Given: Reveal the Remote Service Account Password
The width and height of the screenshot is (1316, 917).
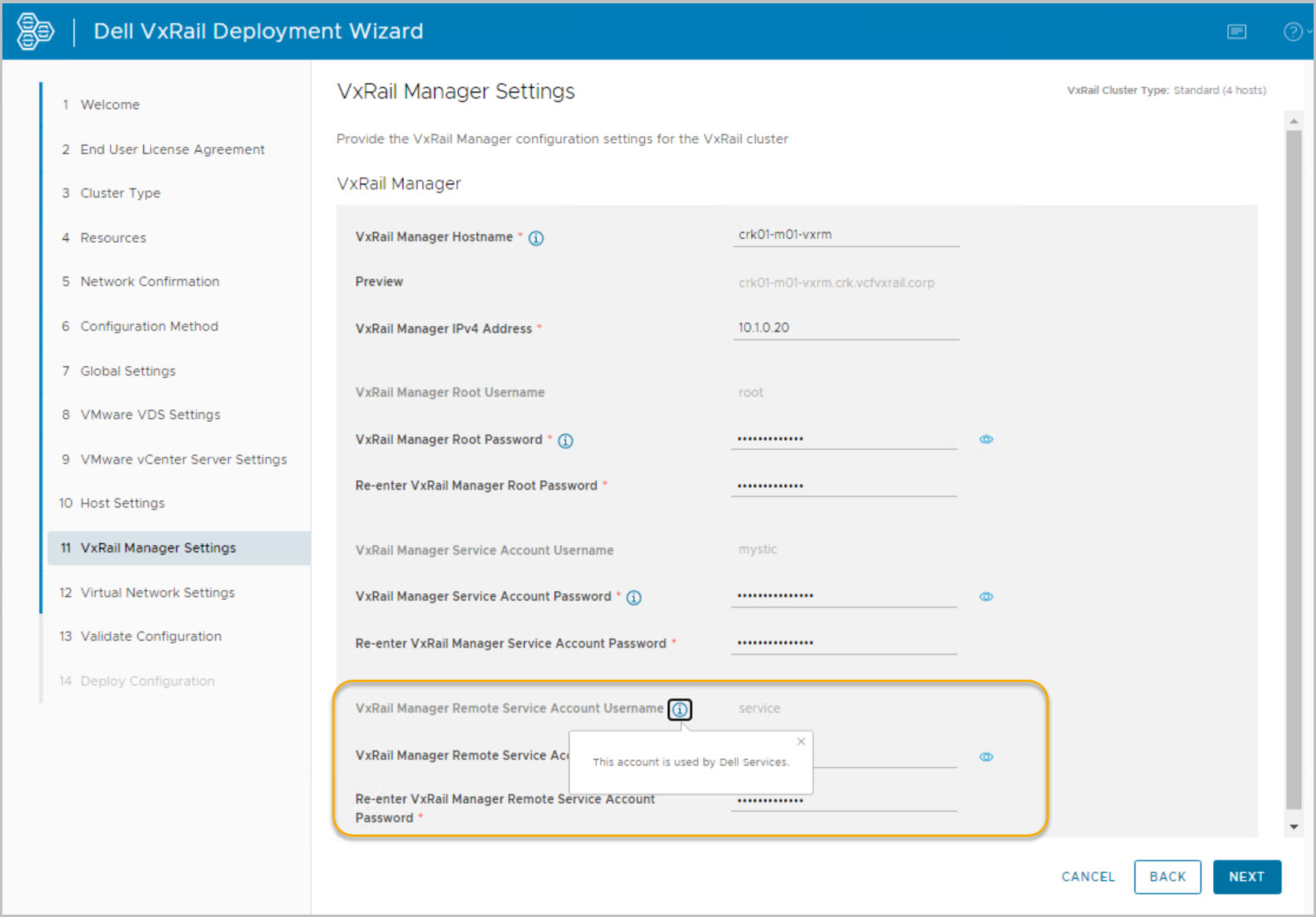Looking at the screenshot, I should (x=986, y=757).
